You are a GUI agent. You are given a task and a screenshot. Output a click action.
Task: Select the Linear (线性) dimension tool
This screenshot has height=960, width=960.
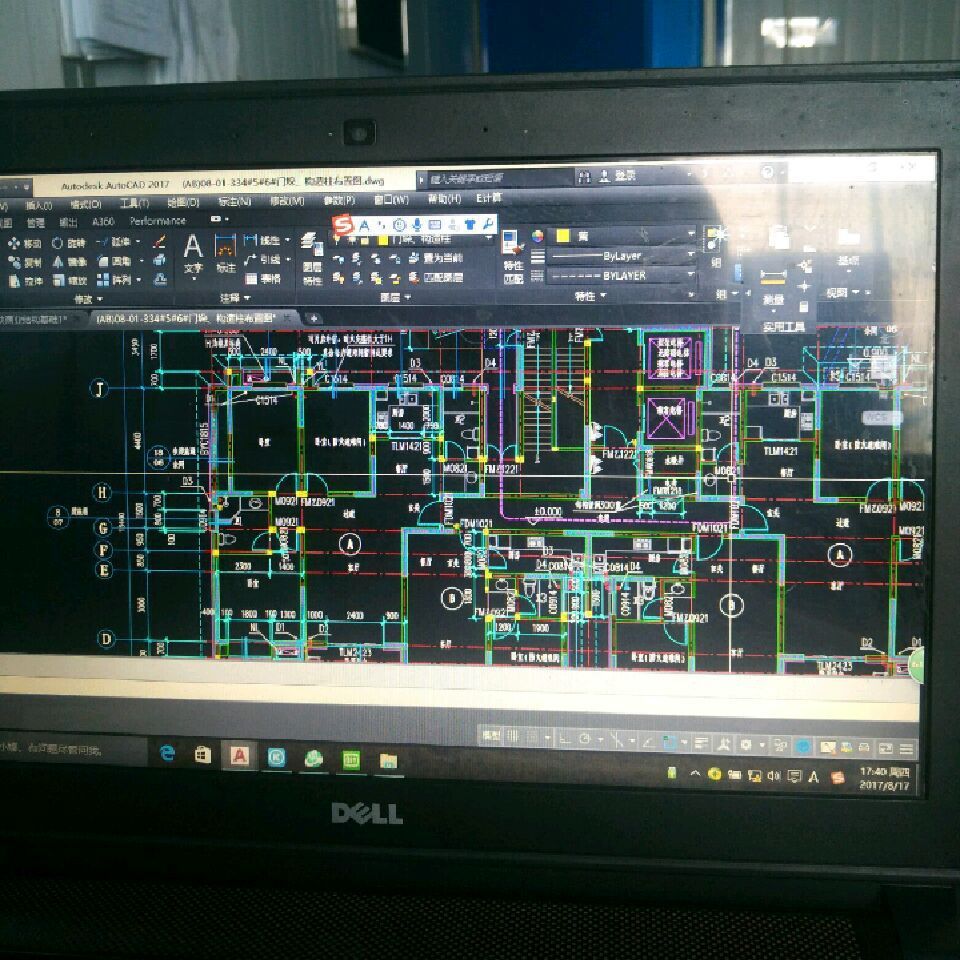click(262, 241)
